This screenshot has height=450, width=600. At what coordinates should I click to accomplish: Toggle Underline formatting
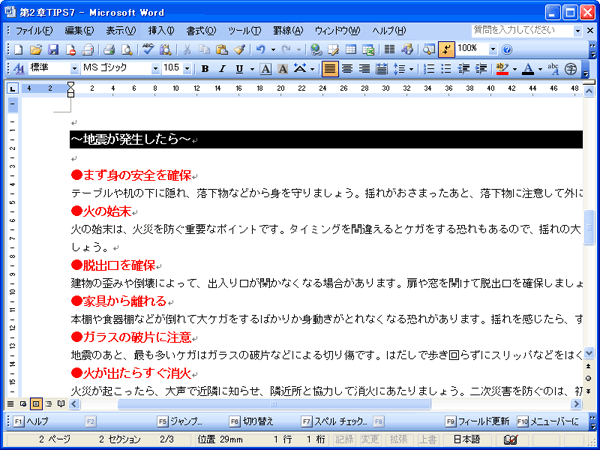point(240,69)
